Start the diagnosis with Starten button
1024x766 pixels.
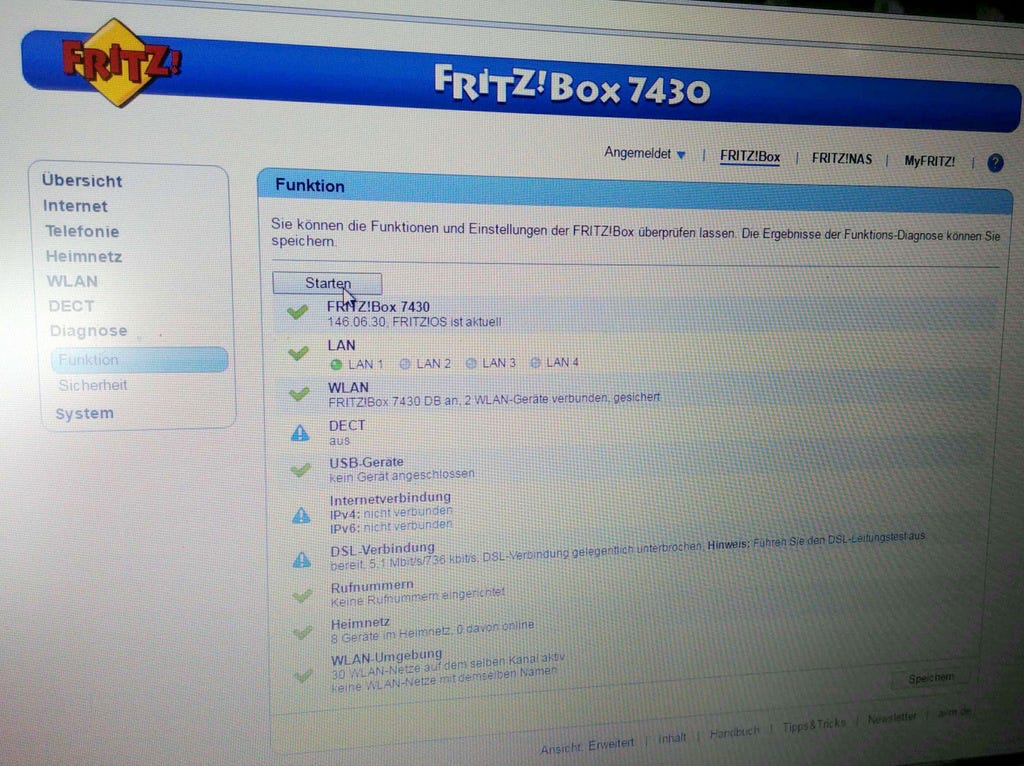327,283
